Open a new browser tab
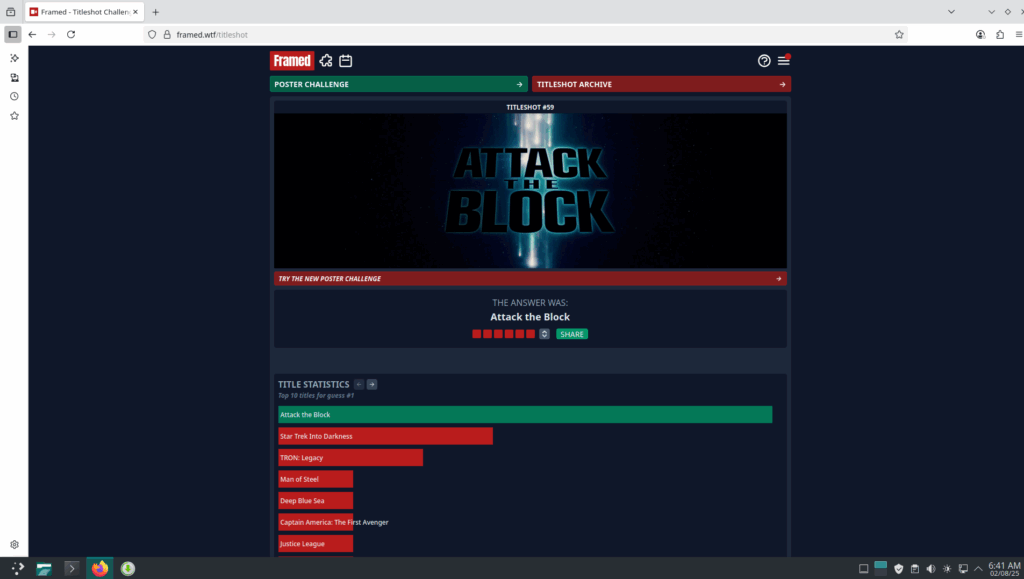Viewport: 1024px width, 579px height. tap(155, 12)
